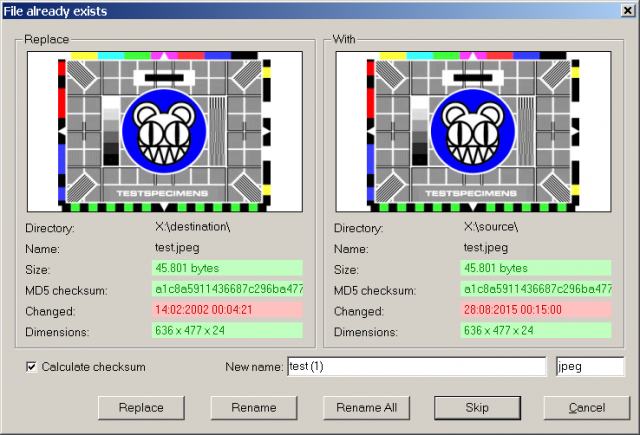The height and width of the screenshot is (435, 640).
Task: Skip this file conflict
Action: [x=477, y=408]
